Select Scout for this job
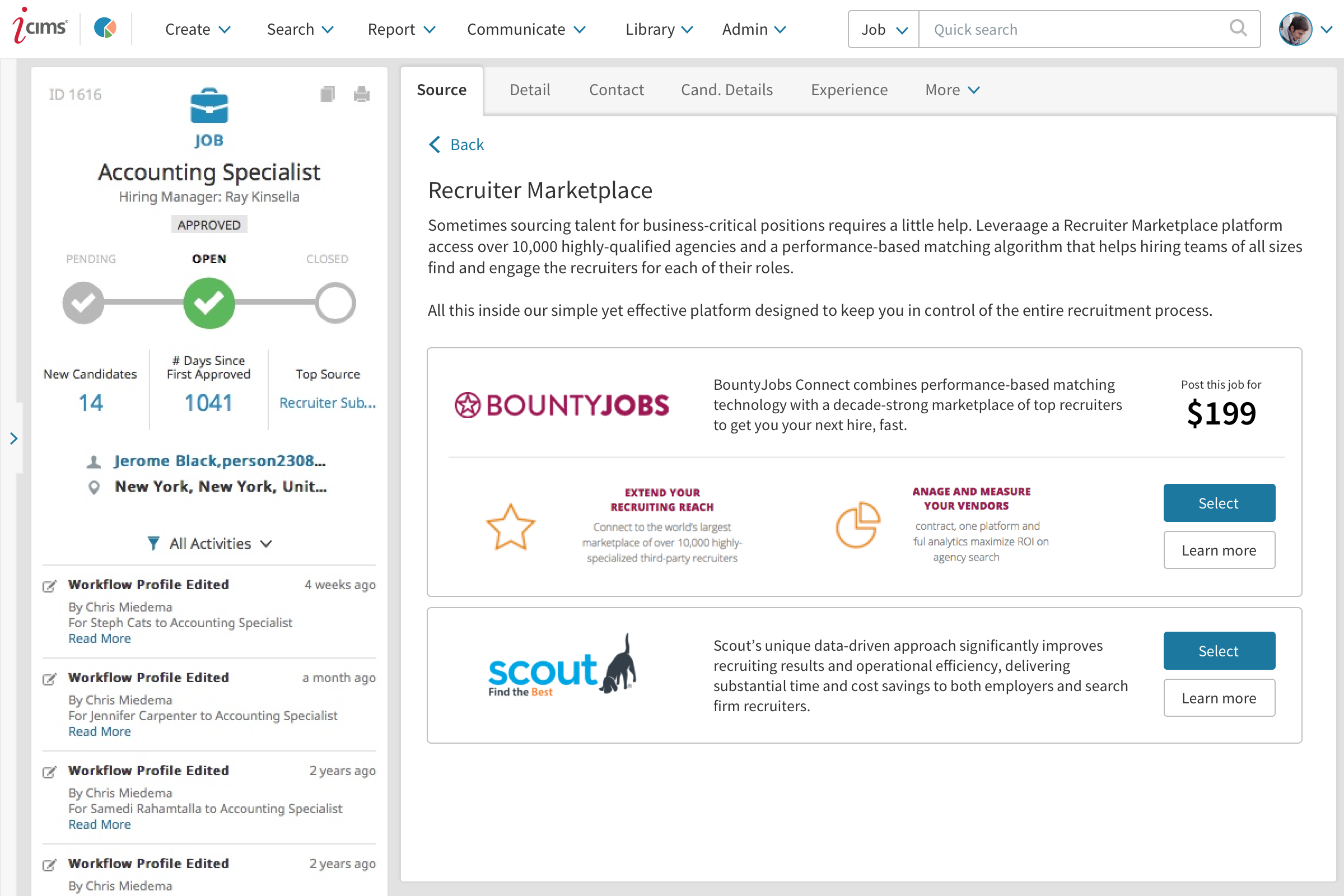 1219,651
